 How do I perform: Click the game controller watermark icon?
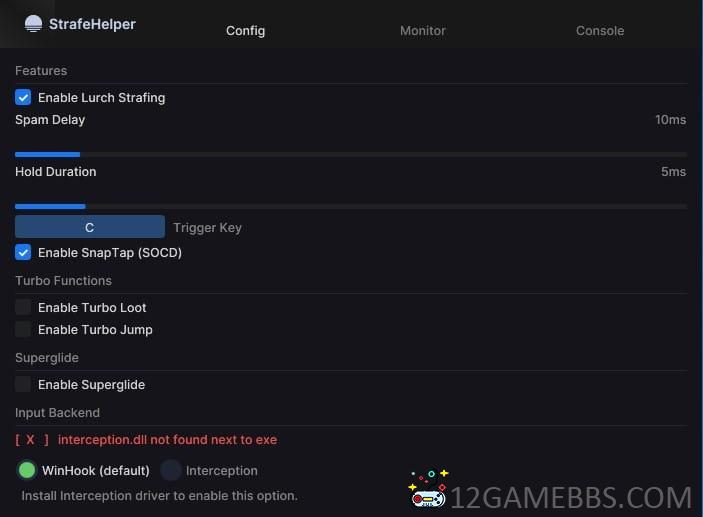428,488
